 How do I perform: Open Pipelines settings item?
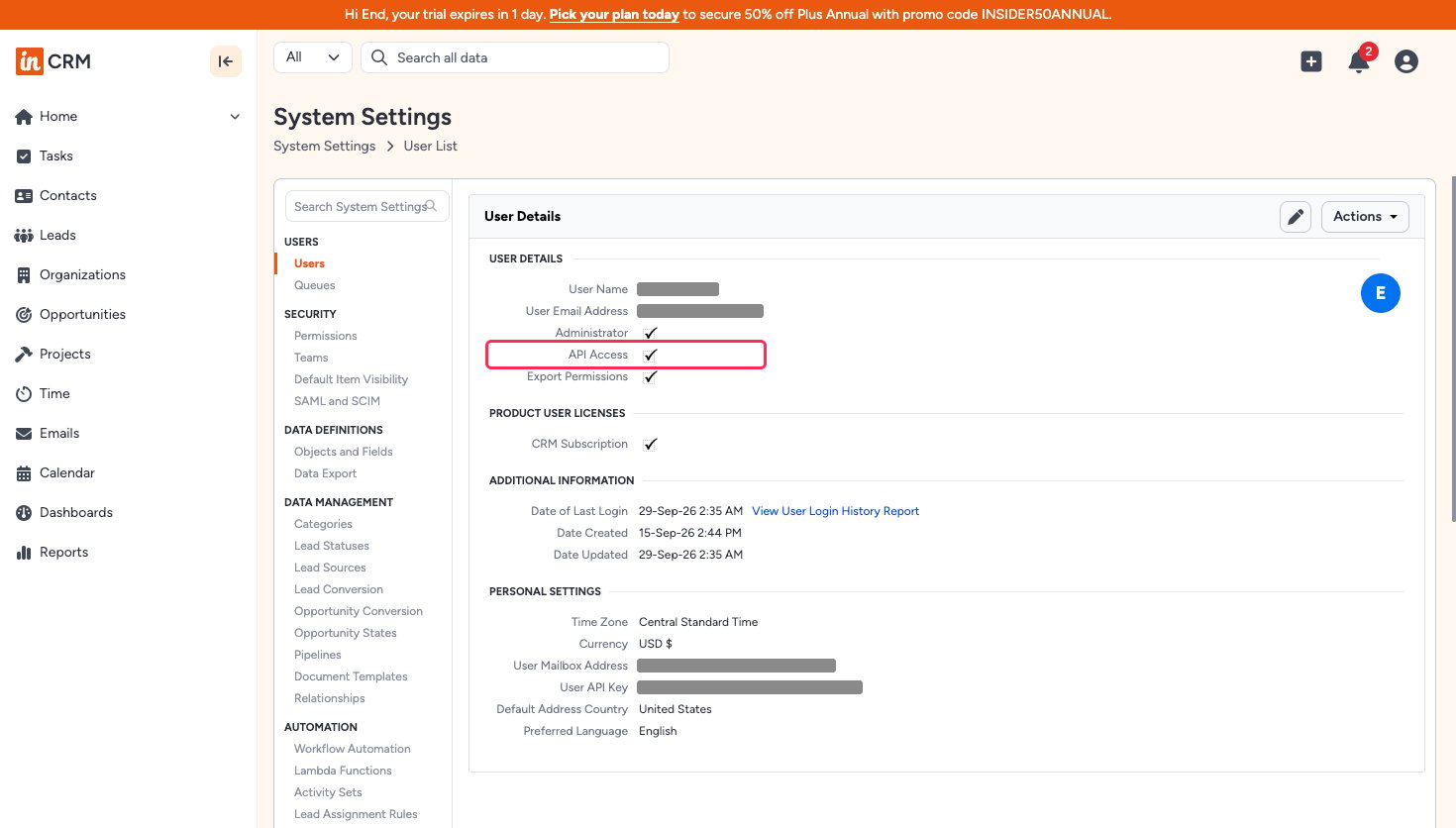(x=318, y=655)
